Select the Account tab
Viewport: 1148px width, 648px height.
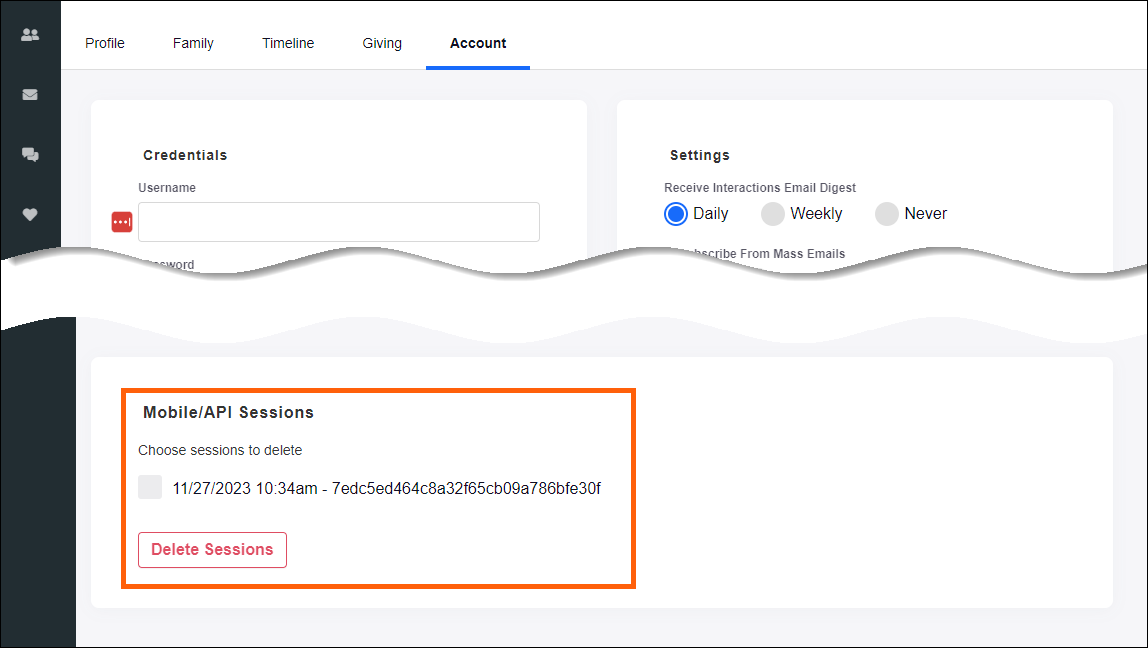pyautogui.click(x=478, y=43)
